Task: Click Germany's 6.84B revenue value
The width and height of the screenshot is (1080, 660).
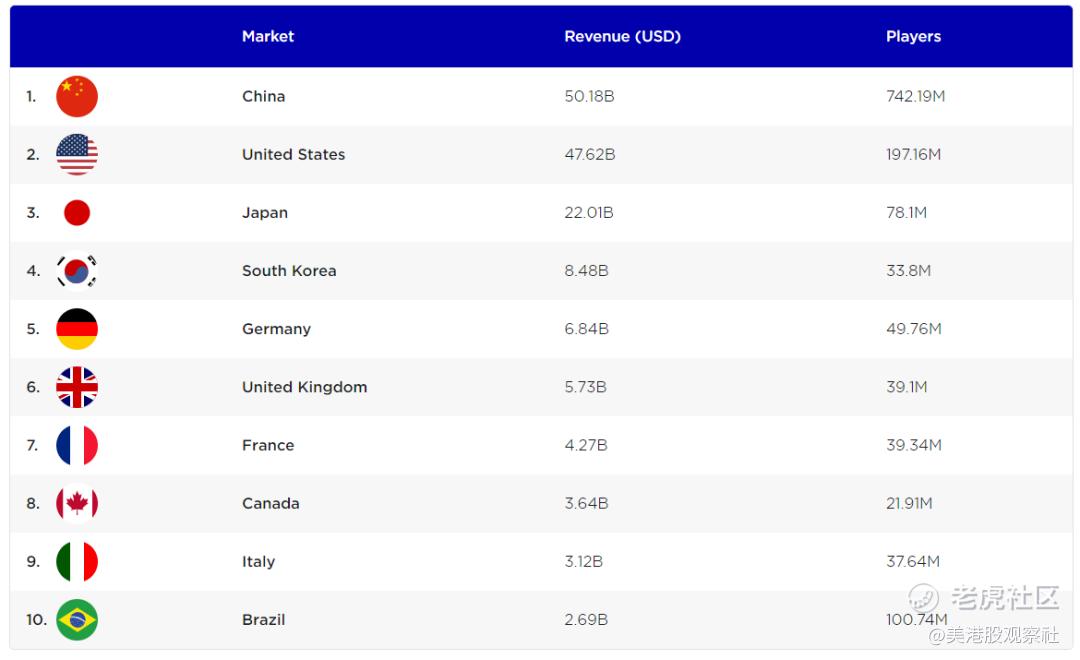Action: [586, 329]
